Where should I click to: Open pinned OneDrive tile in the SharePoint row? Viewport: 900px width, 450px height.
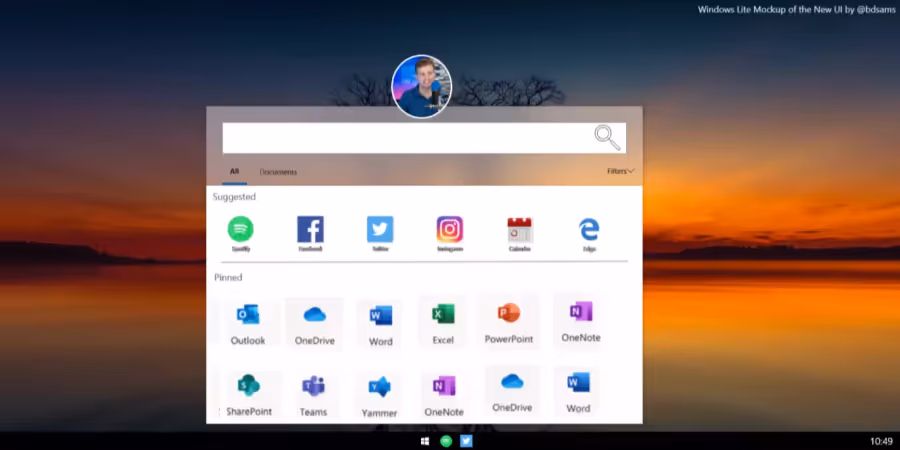click(x=512, y=391)
